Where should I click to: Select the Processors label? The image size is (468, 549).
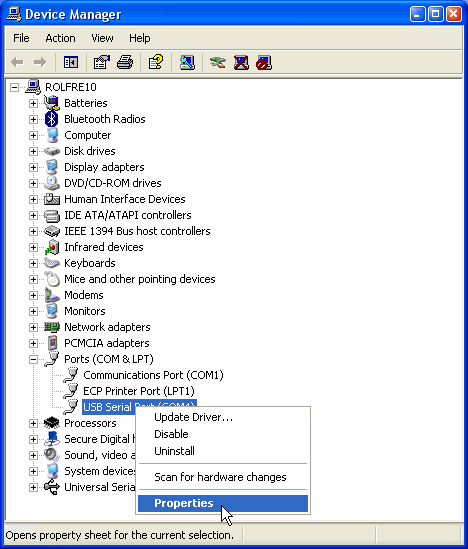click(90, 423)
